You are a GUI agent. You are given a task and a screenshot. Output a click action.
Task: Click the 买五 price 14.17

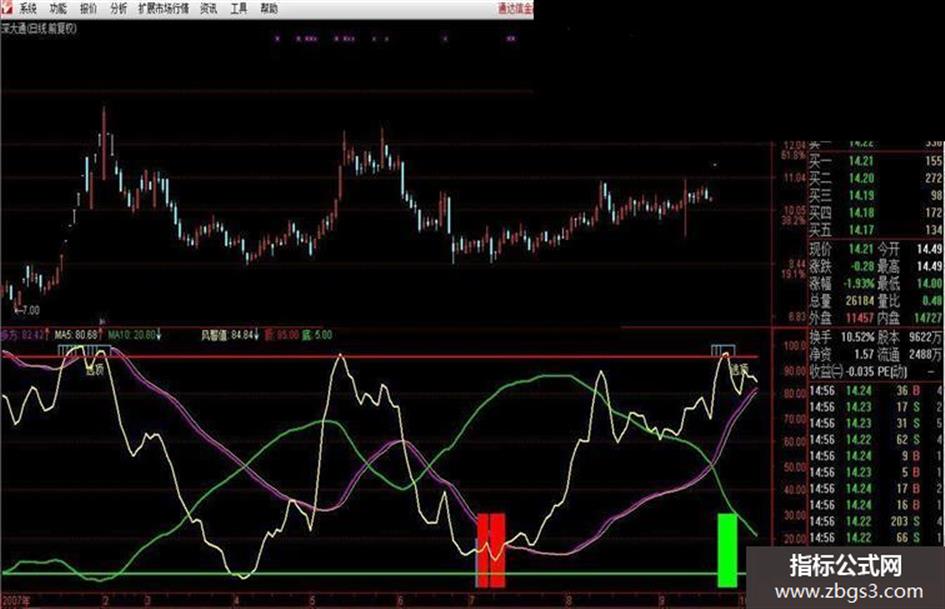coord(861,230)
